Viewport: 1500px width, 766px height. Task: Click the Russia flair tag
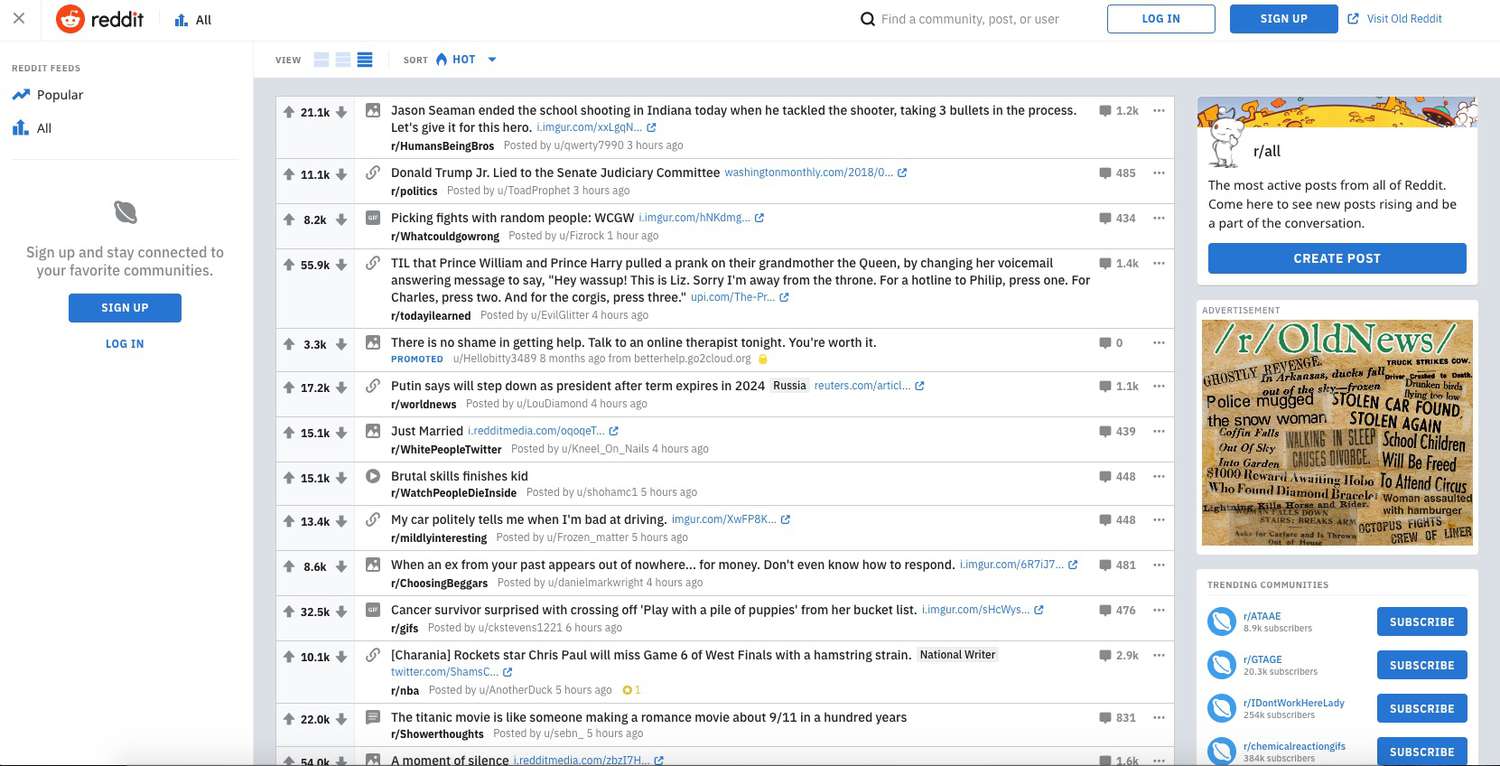(790, 385)
